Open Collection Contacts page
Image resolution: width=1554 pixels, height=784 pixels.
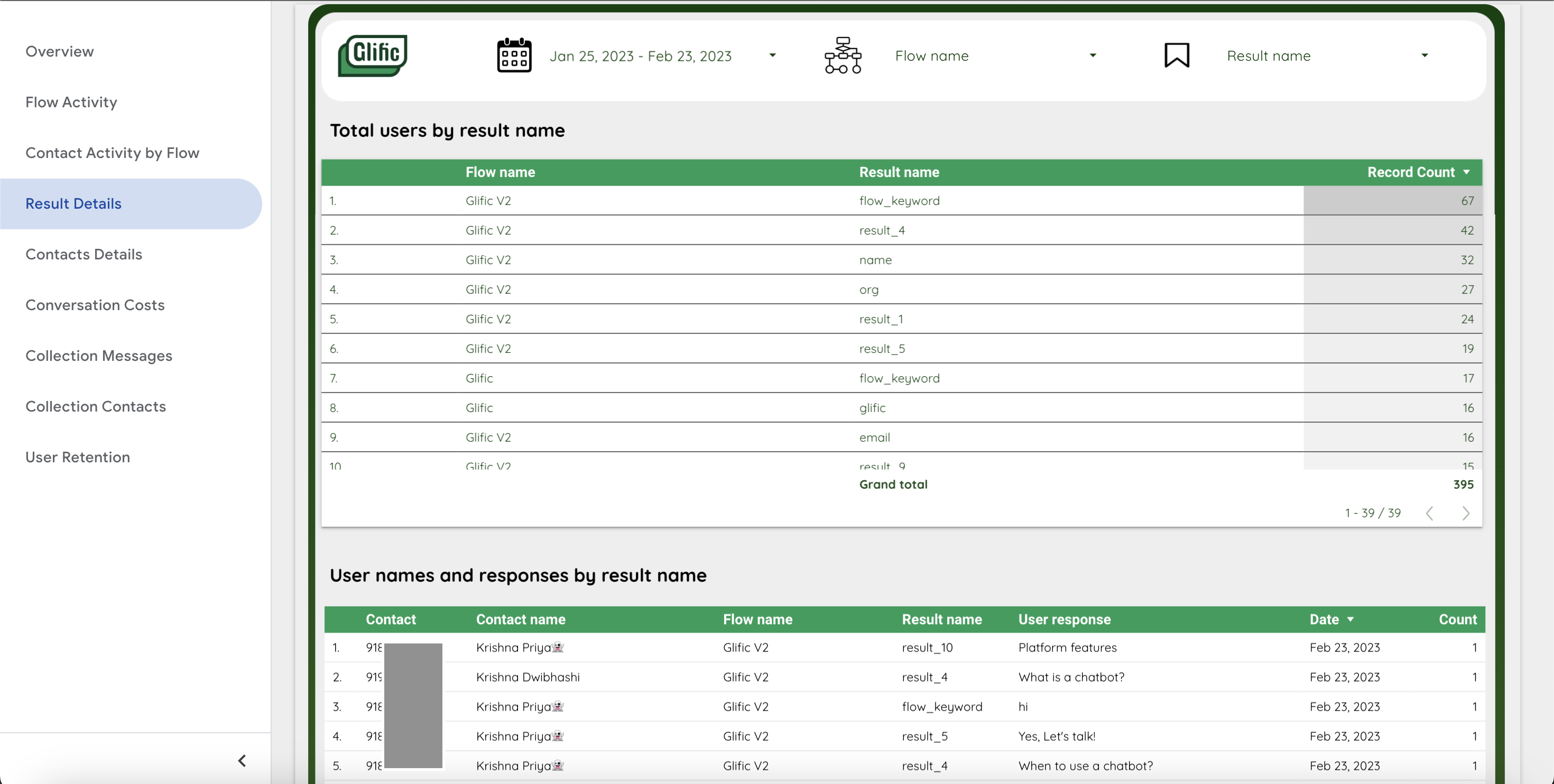[95, 406]
